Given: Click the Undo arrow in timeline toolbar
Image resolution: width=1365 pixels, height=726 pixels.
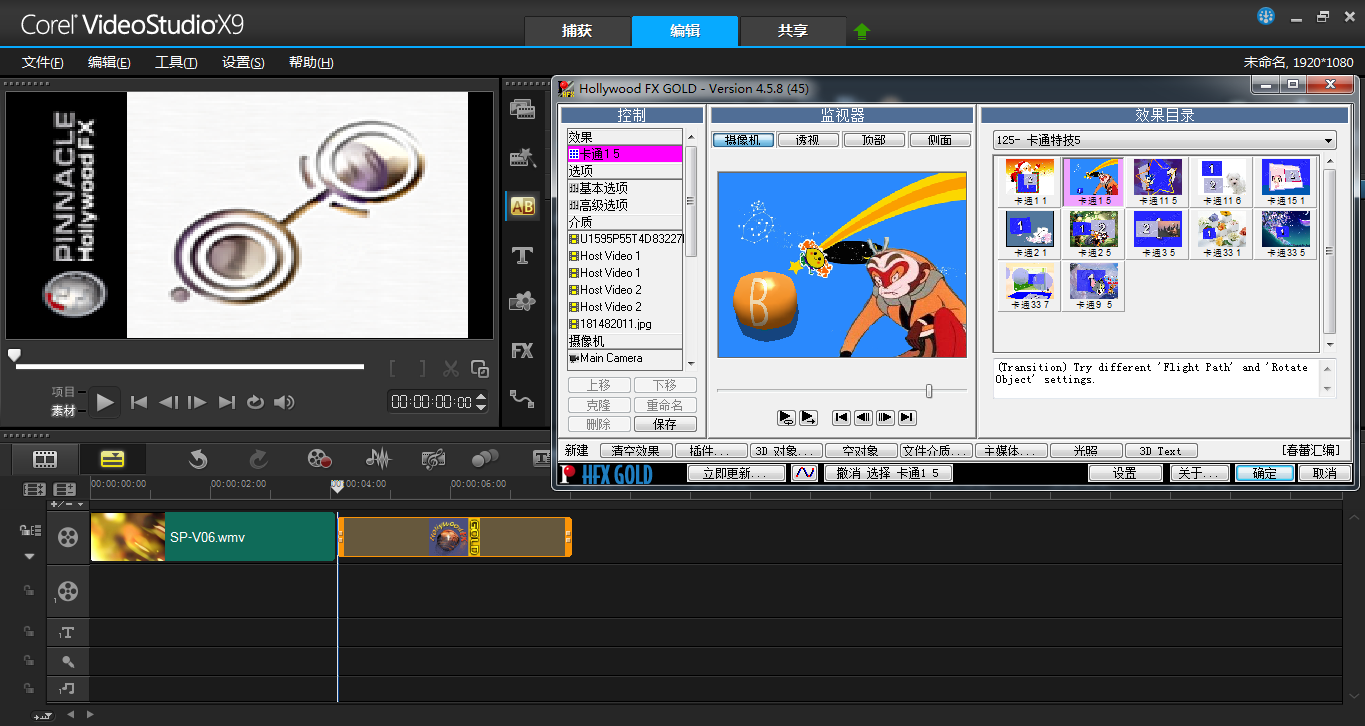Looking at the screenshot, I should (198, 459).
